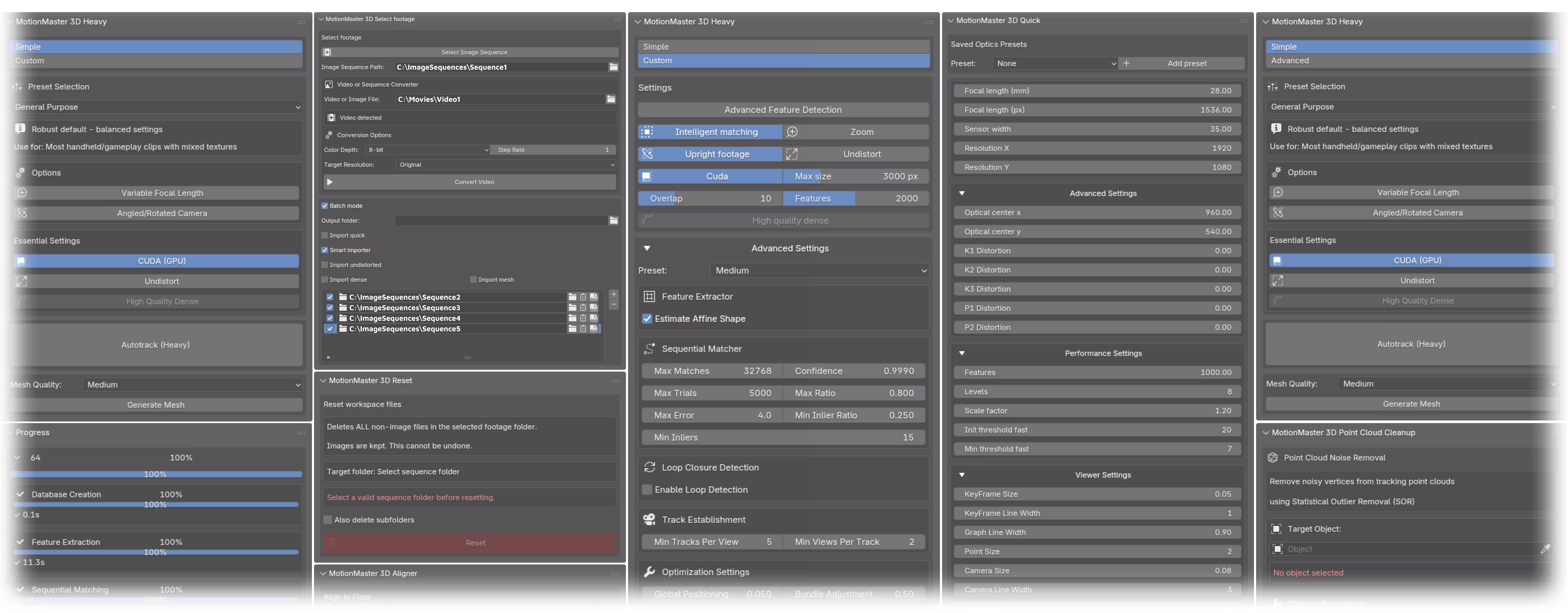Click the folder icon beside Output folder
The width and height of the screenshot is (1568, 613).
(614, 221)
